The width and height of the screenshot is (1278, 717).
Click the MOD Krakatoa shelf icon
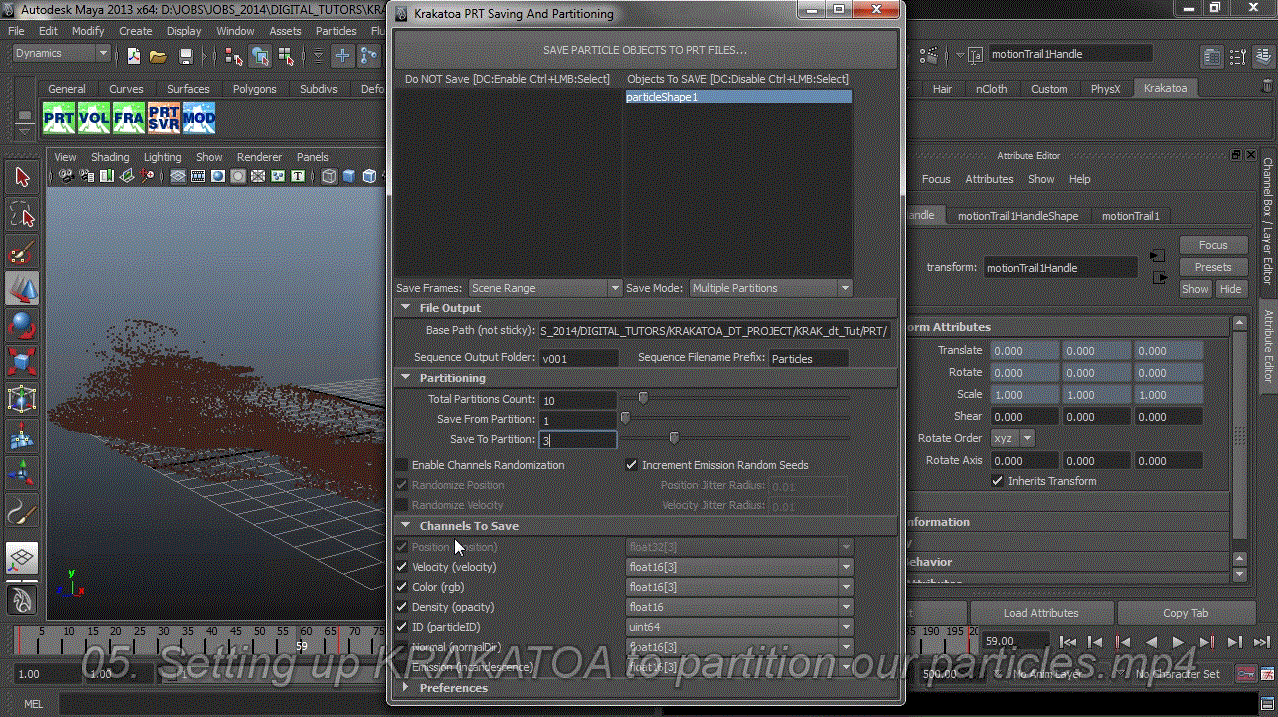click(199, 118)
